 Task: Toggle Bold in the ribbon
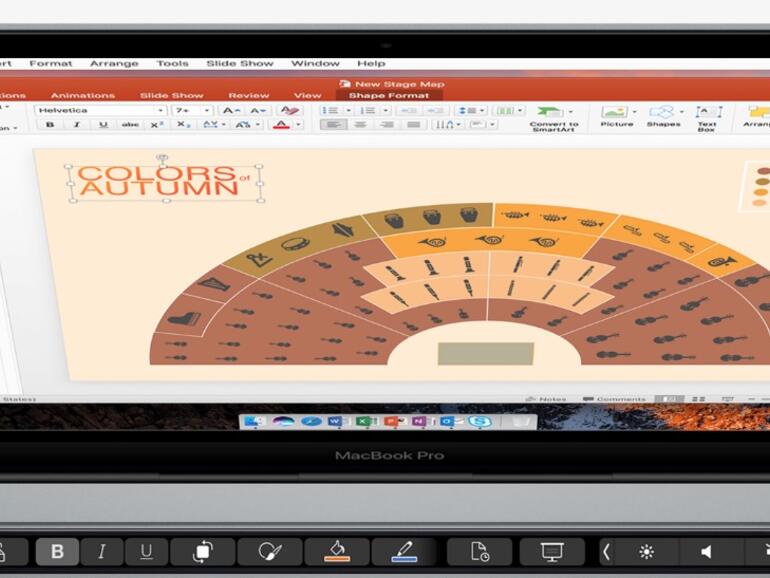pos(50,125)
